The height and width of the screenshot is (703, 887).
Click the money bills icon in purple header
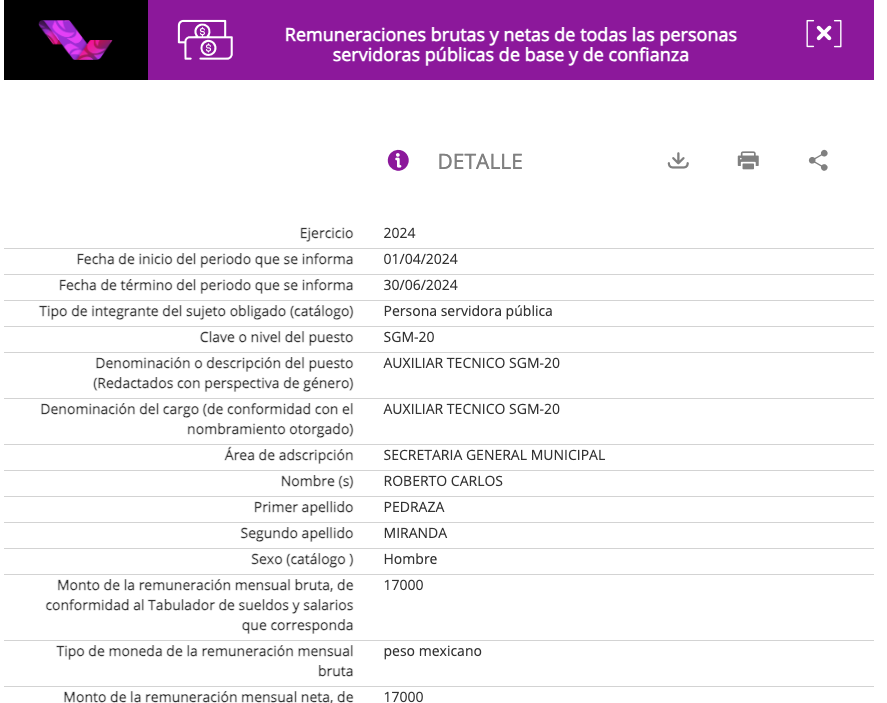(205, 40)
